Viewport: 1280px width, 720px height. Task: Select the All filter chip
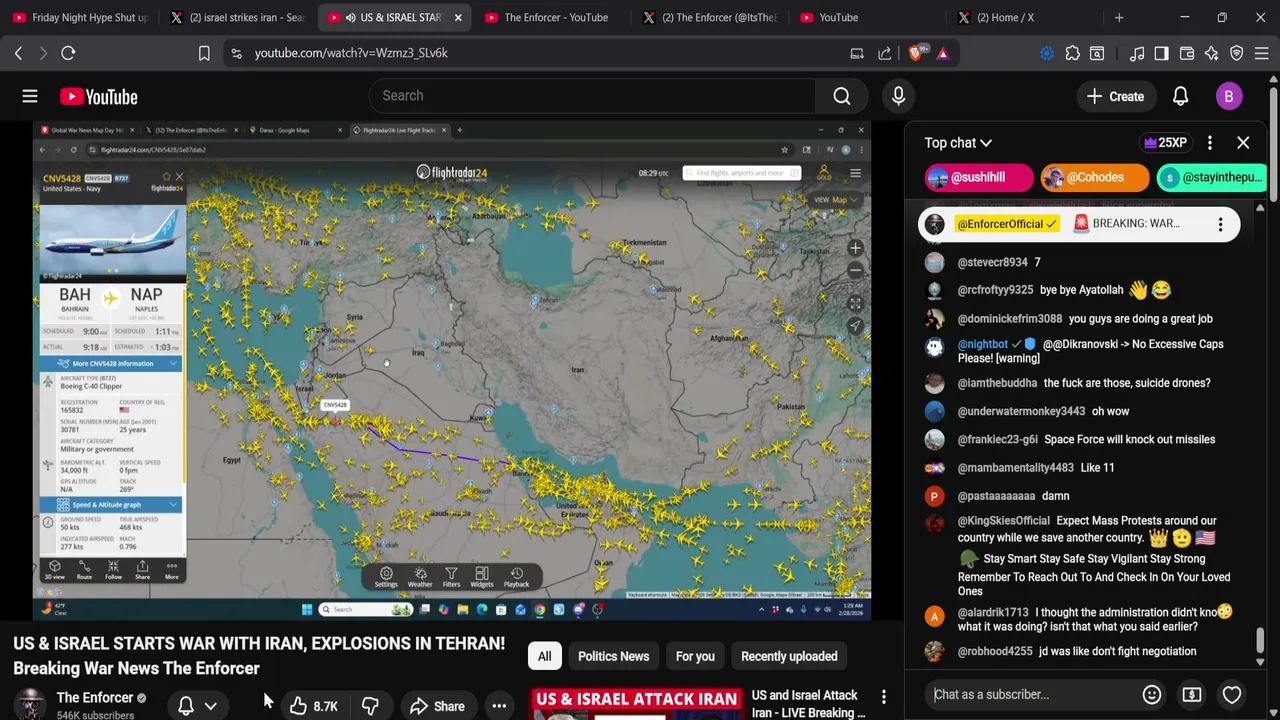pos(544,656)
